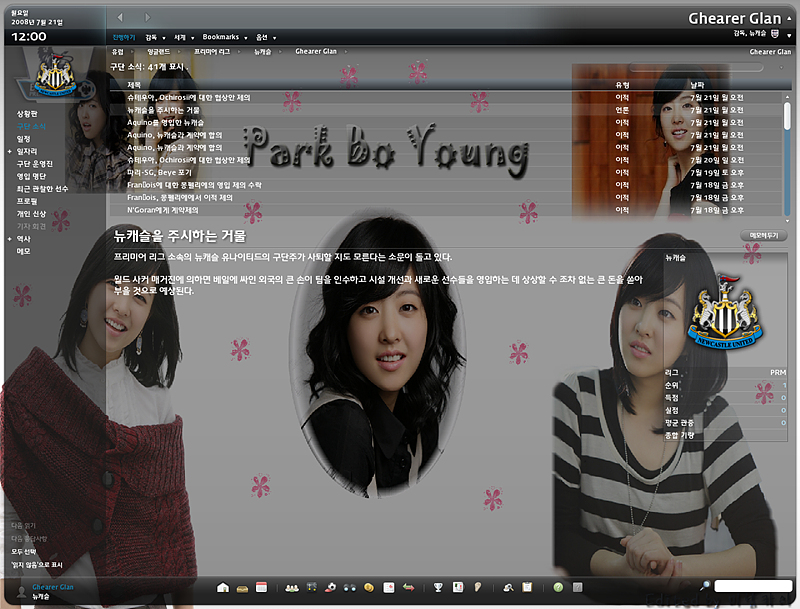The image size is (800, 609).
Task: Open the 감독 menu in top bar
Action: pyautogui.click(x=153, y=37)
